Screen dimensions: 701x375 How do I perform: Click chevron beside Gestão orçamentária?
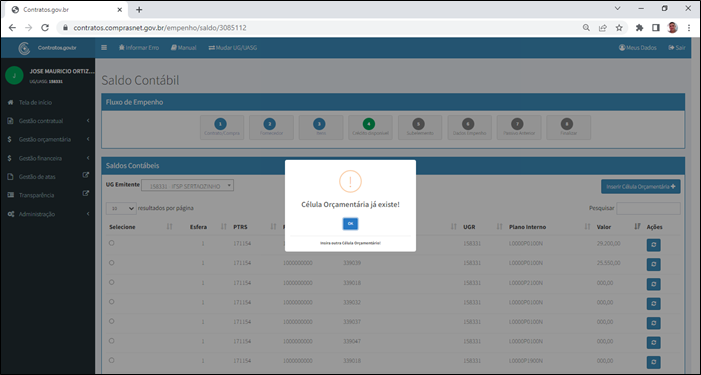[88, 139]
